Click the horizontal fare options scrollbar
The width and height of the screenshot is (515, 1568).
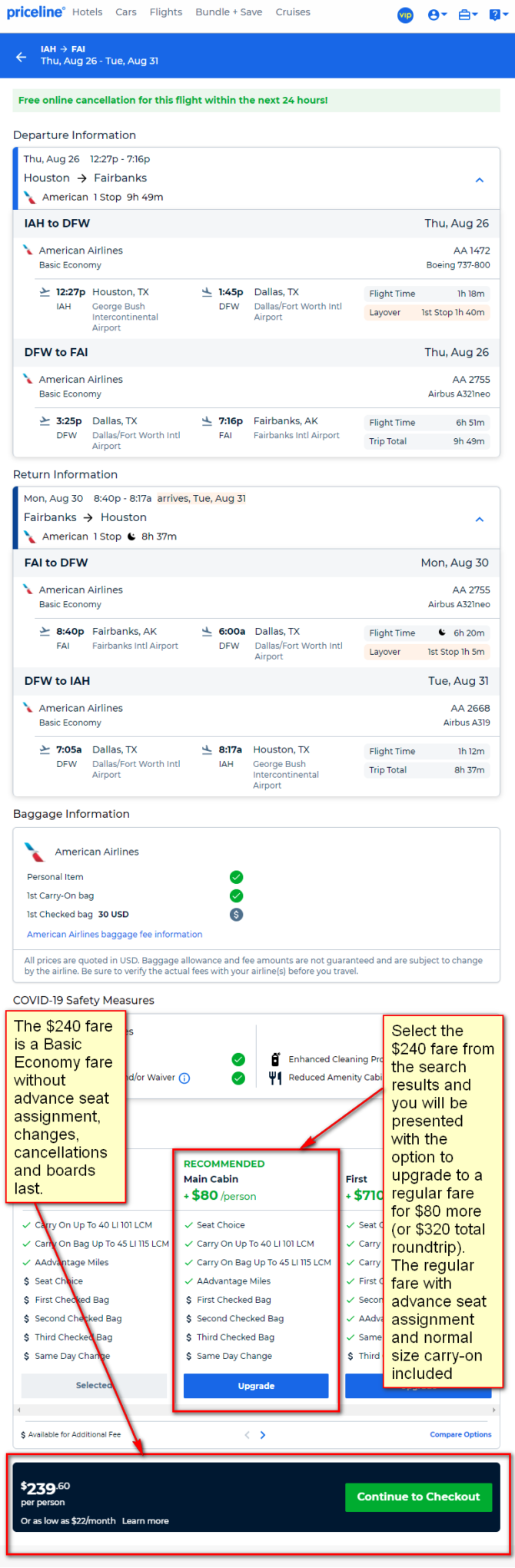point(257,1410)
